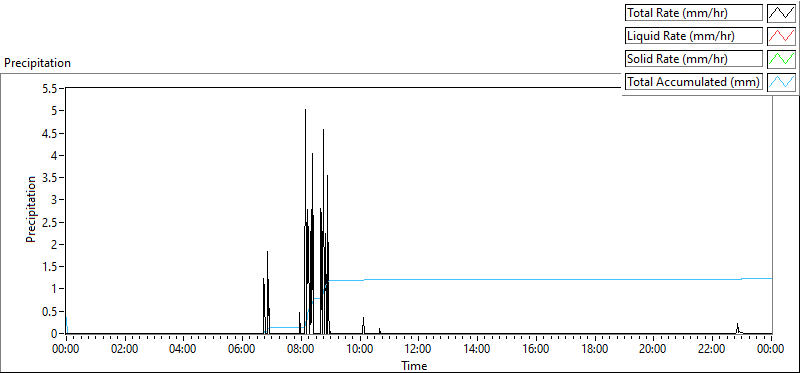
Task: Click the Total Rate plot sample icon
Action: (781, 13)
